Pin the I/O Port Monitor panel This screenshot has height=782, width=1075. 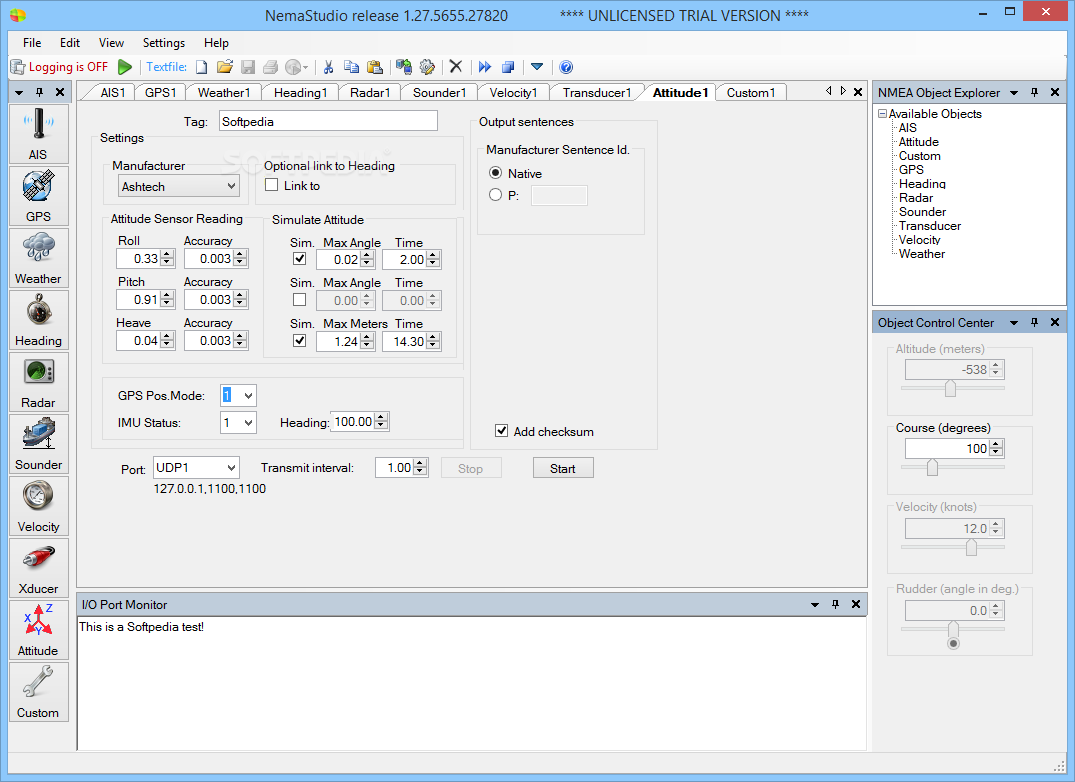click(835, 604)
